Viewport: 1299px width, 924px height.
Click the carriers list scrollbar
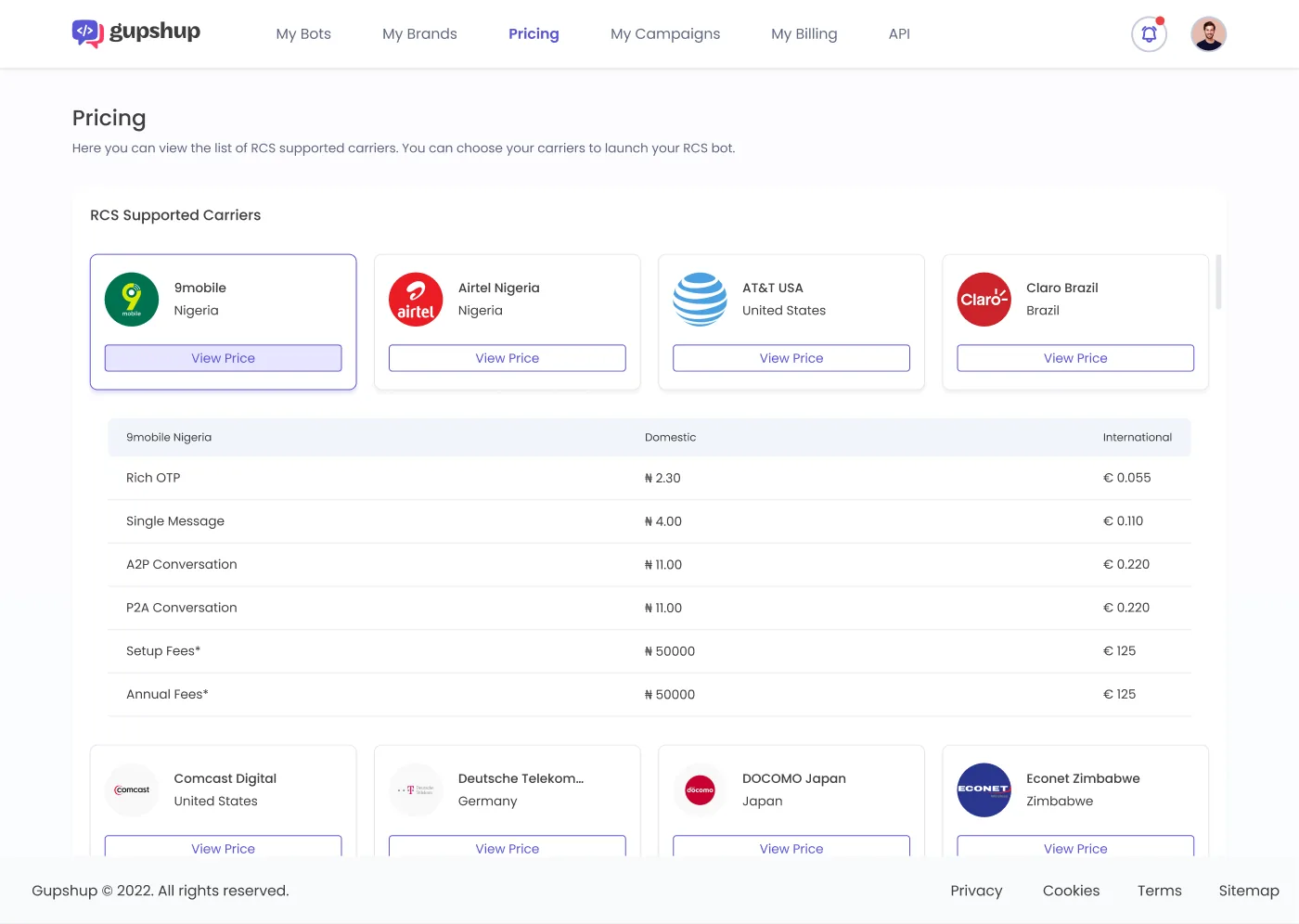[1218, 282]
